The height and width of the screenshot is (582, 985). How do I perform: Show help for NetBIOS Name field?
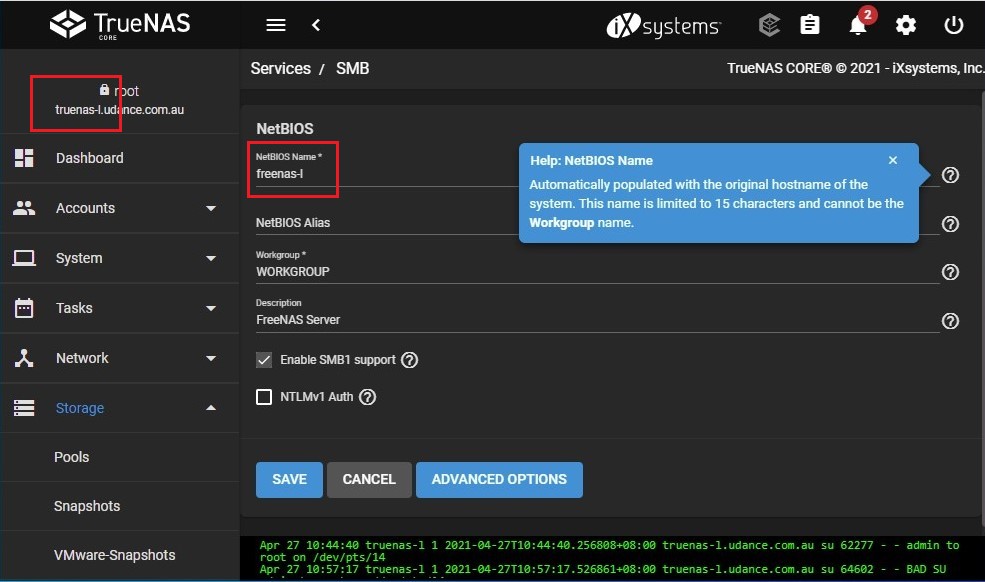950,175
